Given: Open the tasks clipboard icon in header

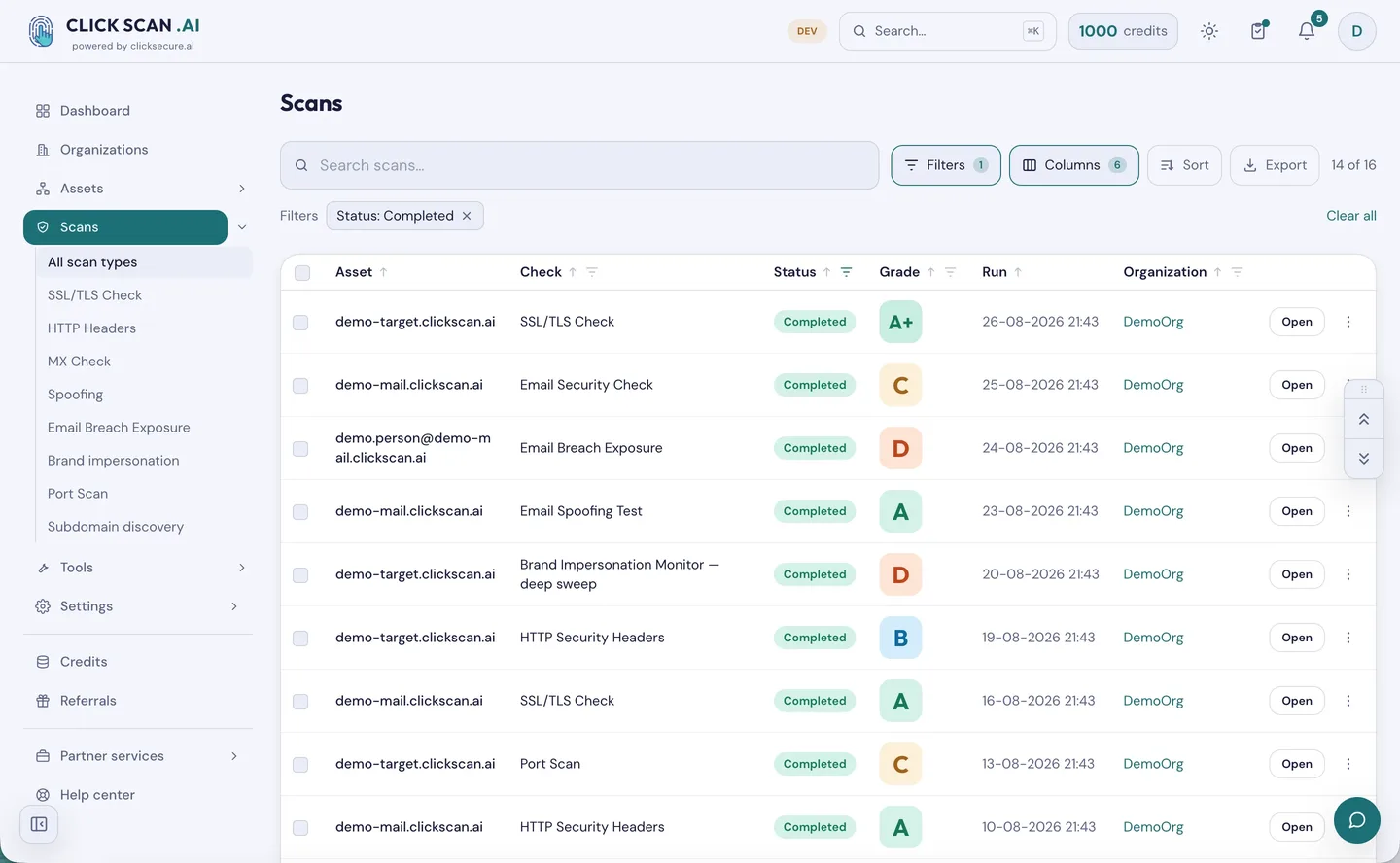Looking at the screenshot, I should [x=1258, y=31].
